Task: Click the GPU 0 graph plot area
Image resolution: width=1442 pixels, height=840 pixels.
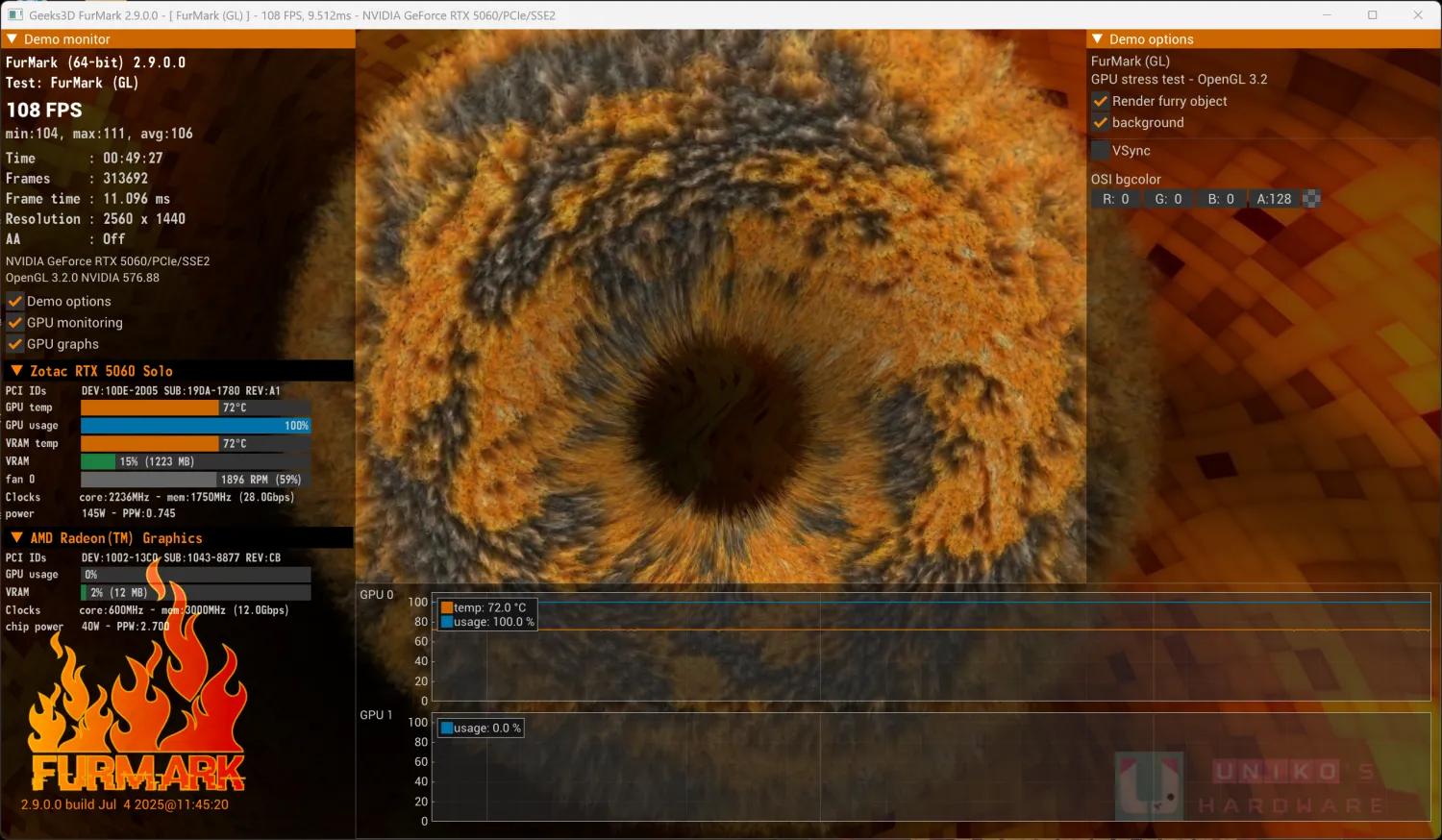Action: pyautogui.click(x=931, y=647)
